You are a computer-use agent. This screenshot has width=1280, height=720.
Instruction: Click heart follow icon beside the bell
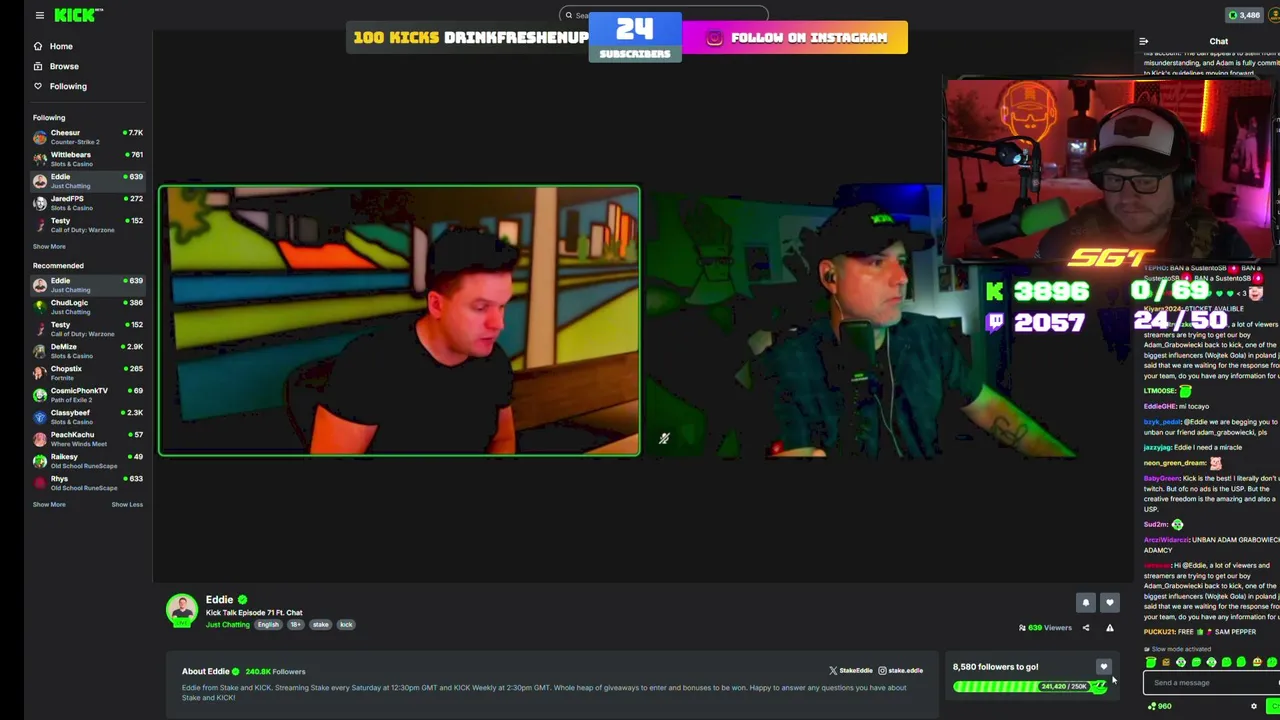1109,603
